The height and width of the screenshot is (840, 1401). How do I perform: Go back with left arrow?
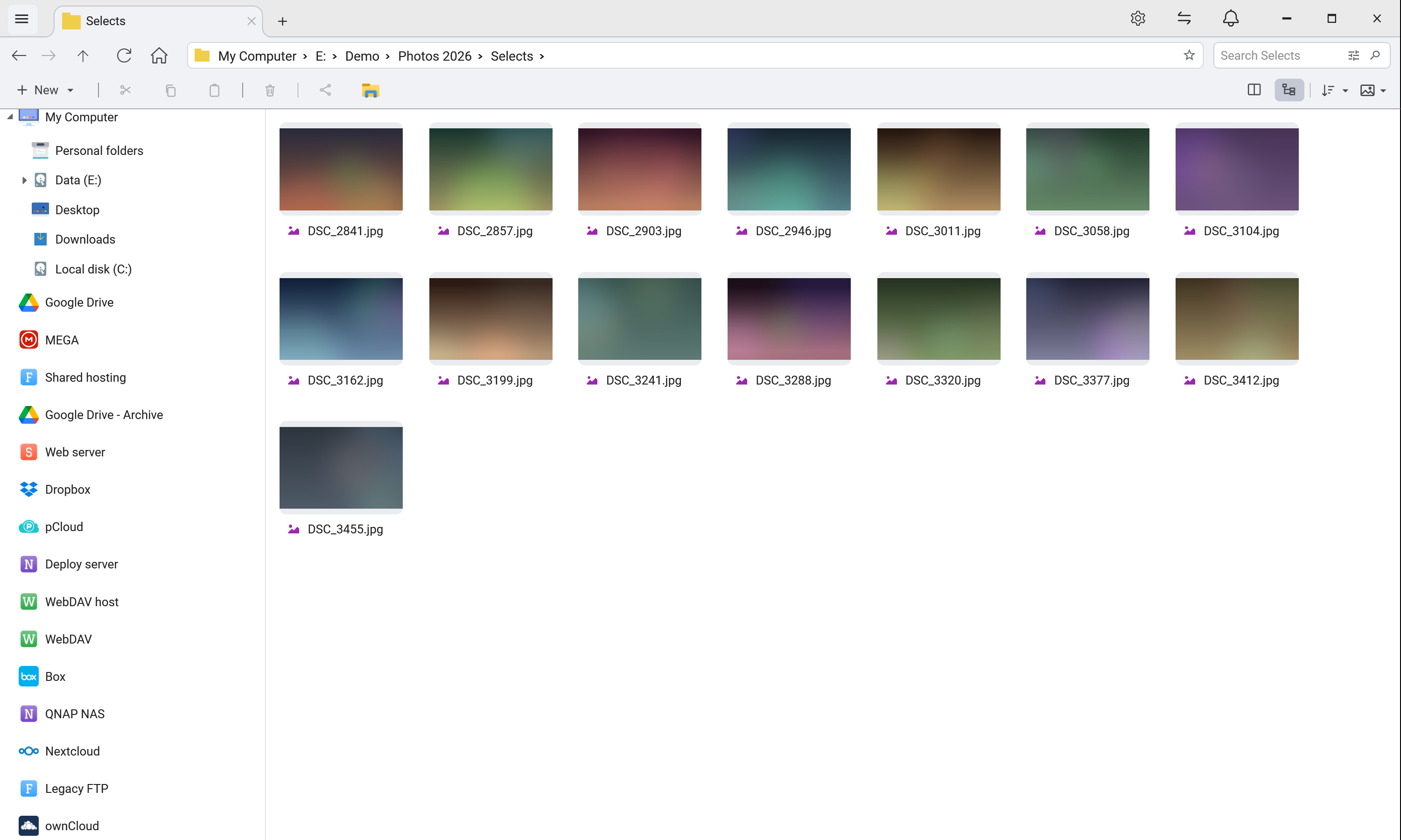pos(19,56)
